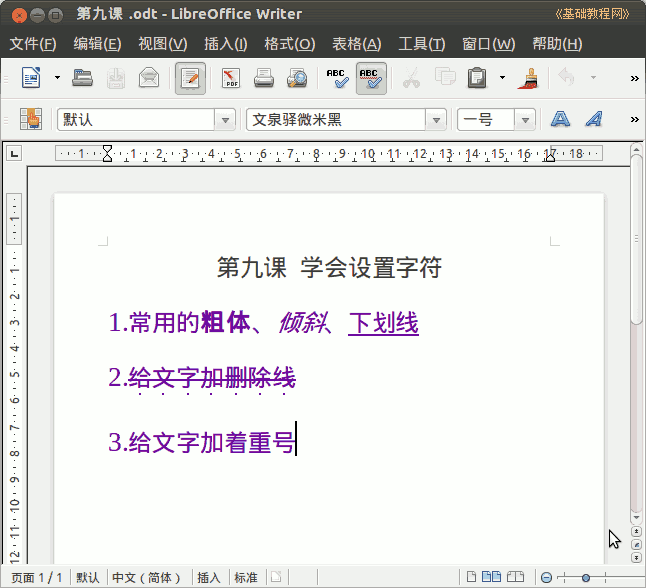Click the Open file icon
646x588 pixels.
coord(82,77)
